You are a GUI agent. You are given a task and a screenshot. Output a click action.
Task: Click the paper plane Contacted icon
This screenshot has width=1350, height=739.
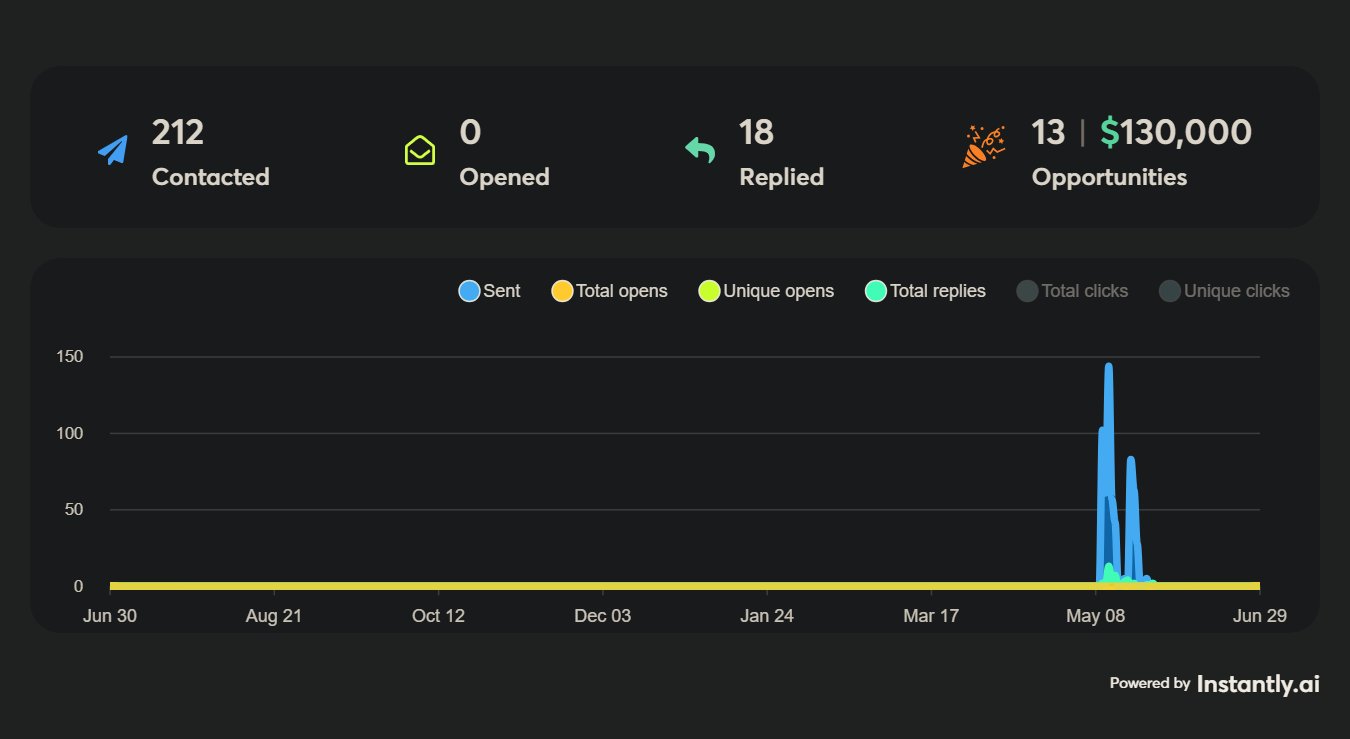coord(114,151)
